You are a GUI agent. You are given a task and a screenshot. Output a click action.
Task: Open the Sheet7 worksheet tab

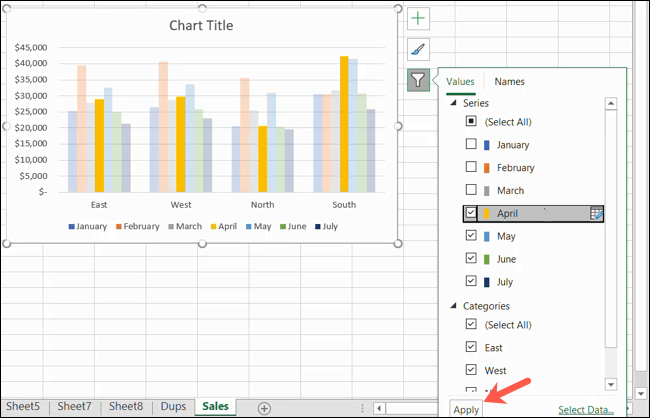(x=74, y=406)
